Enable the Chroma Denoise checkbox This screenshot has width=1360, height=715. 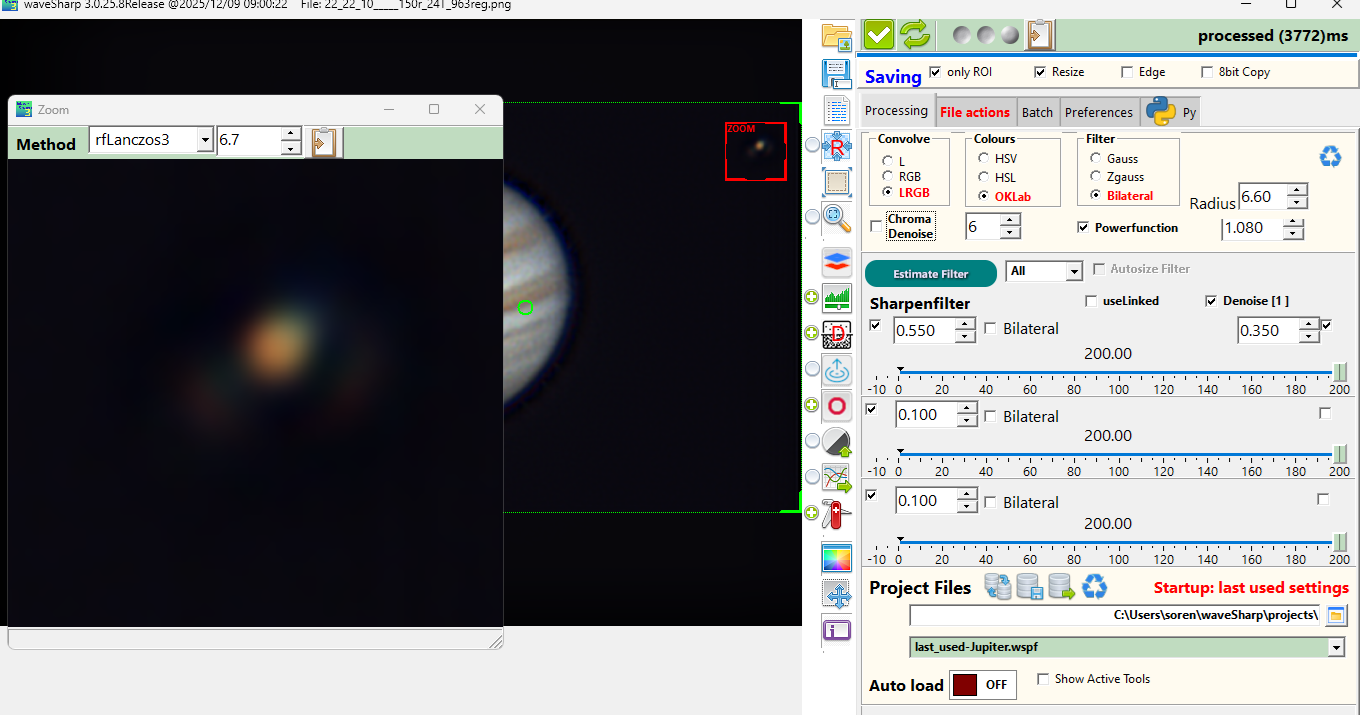click(x=877, y=227)
